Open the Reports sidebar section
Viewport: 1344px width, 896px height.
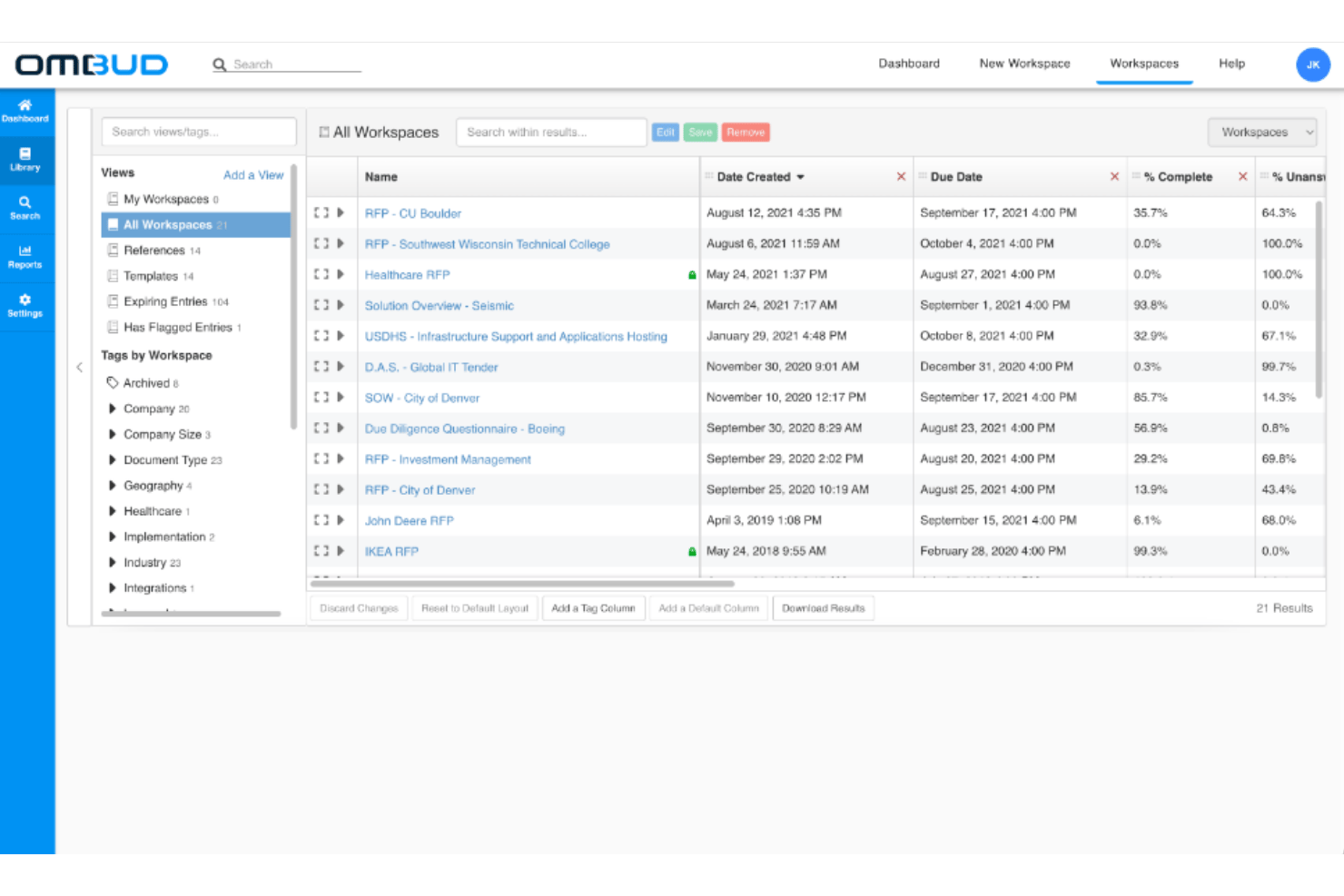pos(25,257)
